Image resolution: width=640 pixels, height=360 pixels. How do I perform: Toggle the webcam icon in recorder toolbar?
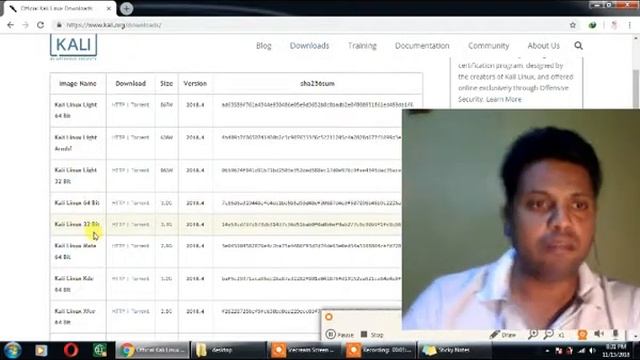click(x=582, y=334)
